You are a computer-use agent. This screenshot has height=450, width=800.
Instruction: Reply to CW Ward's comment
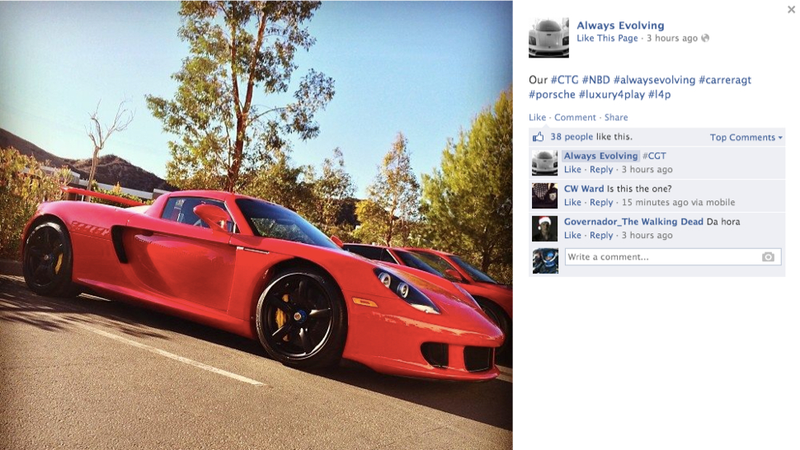601,203
